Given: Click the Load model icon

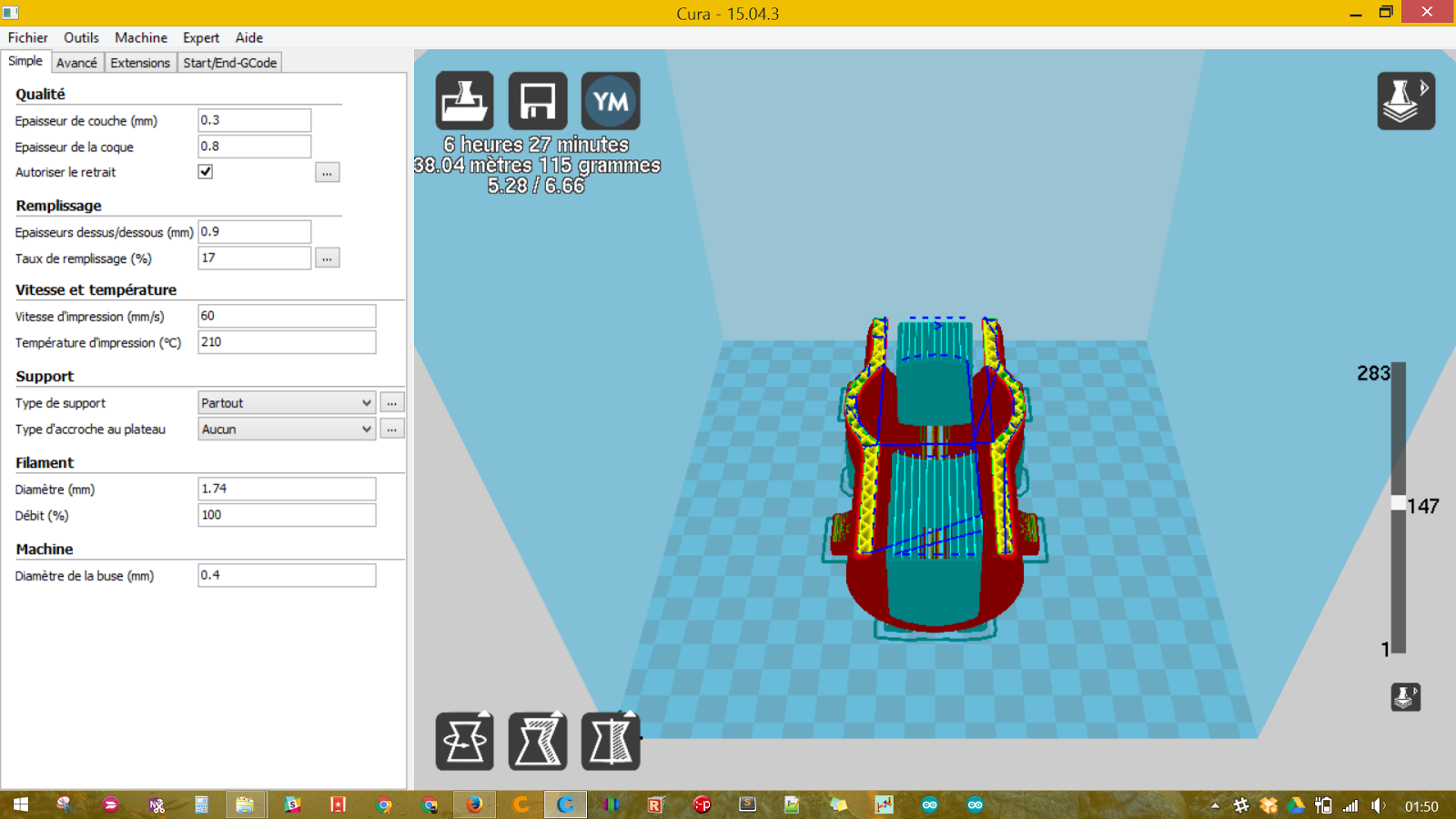Looking at the screenshot, I should coord(464,101).
